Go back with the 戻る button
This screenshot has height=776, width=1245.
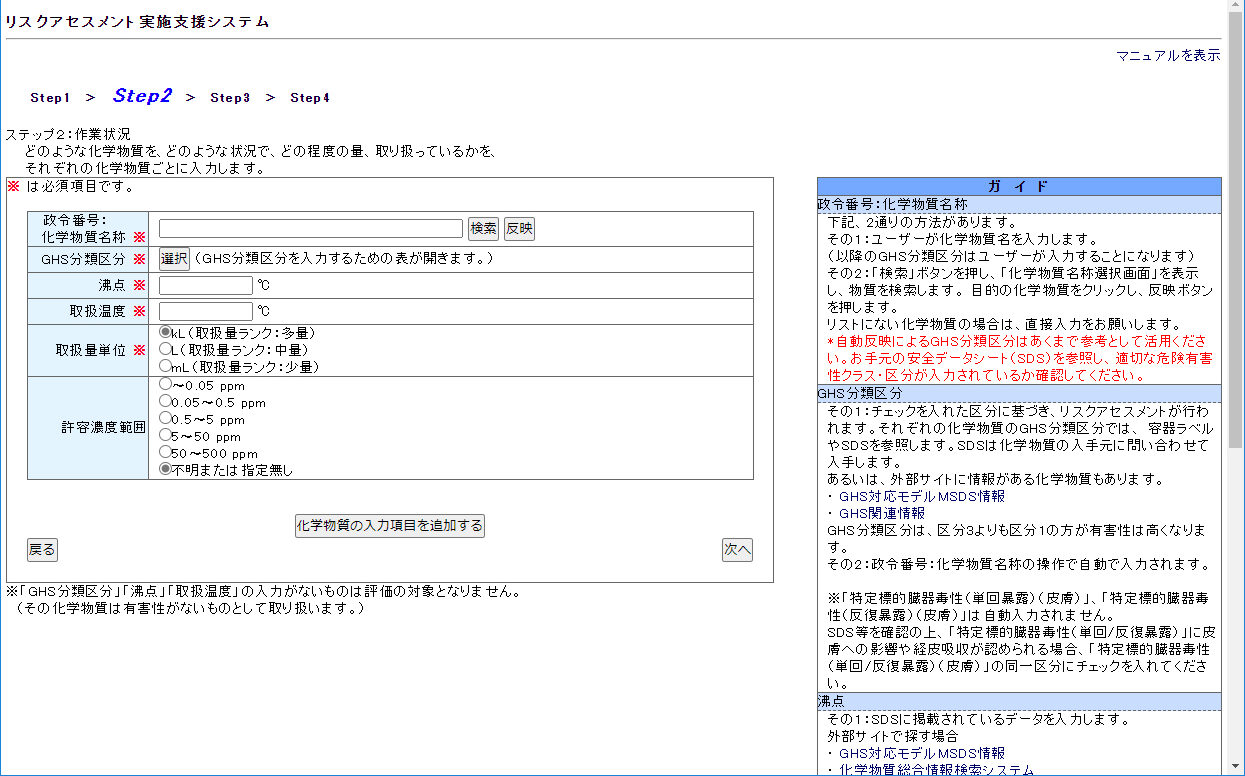point(41,550)
